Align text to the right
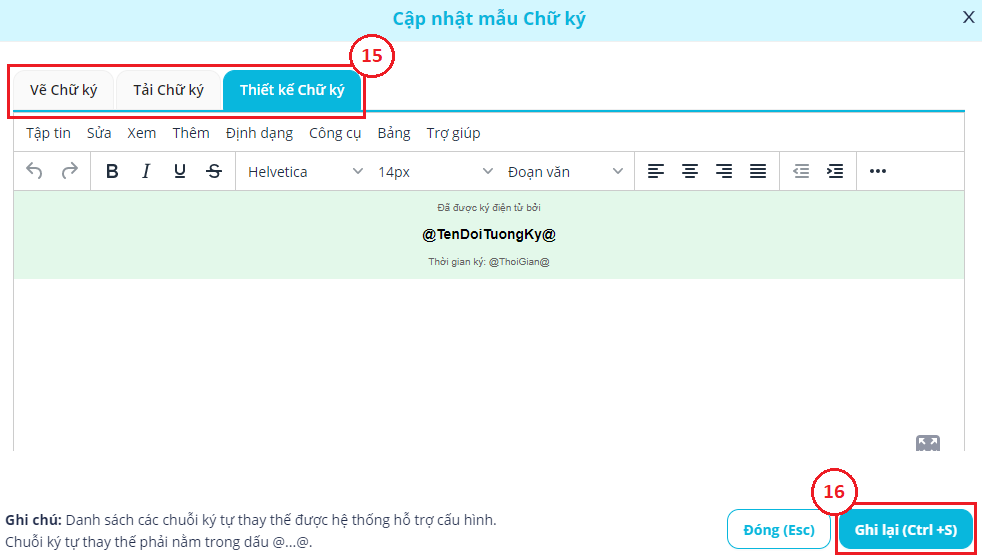The width and height of the screenshot is (982, 559). (x=724, y=171)
